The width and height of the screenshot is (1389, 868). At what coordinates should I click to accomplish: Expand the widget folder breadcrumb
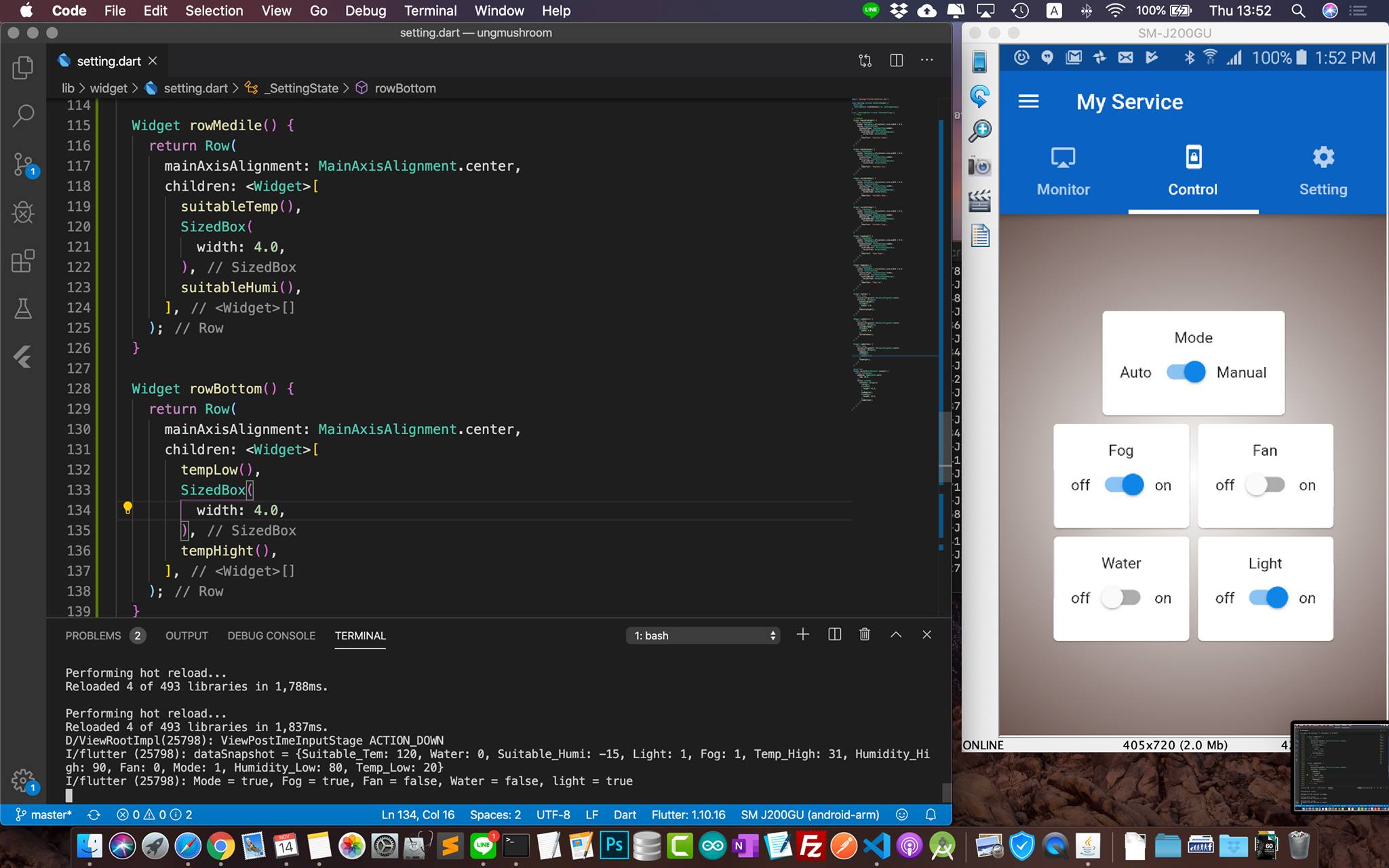coord(109,88)
